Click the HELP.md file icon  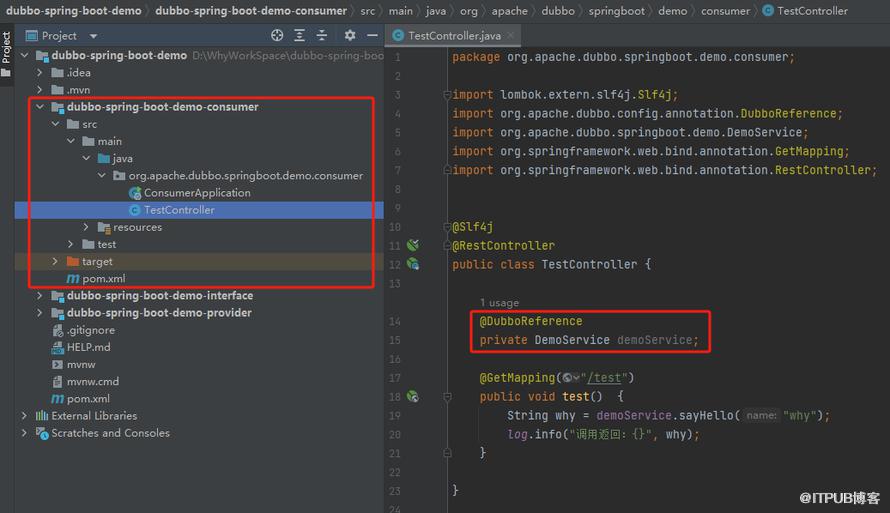(x=57, y=347)
